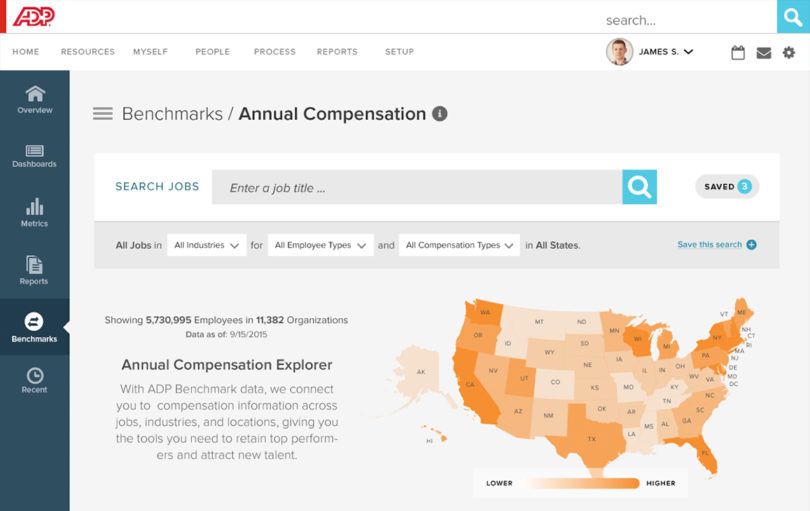The height and width of the screenshot is (511, 810).
Task: Open the Overview sidebar icon
Action: coord(35,98)
